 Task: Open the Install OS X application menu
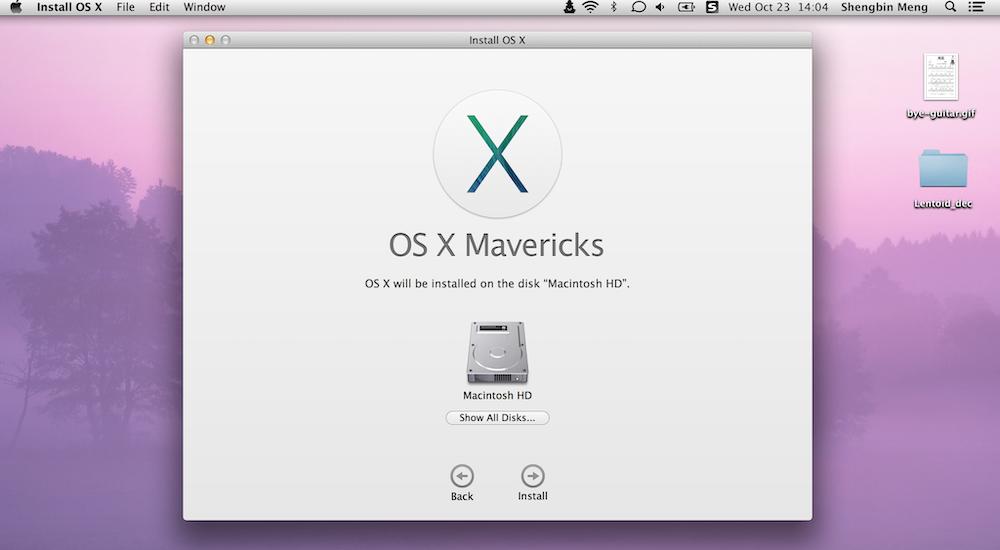coord(69,7)
